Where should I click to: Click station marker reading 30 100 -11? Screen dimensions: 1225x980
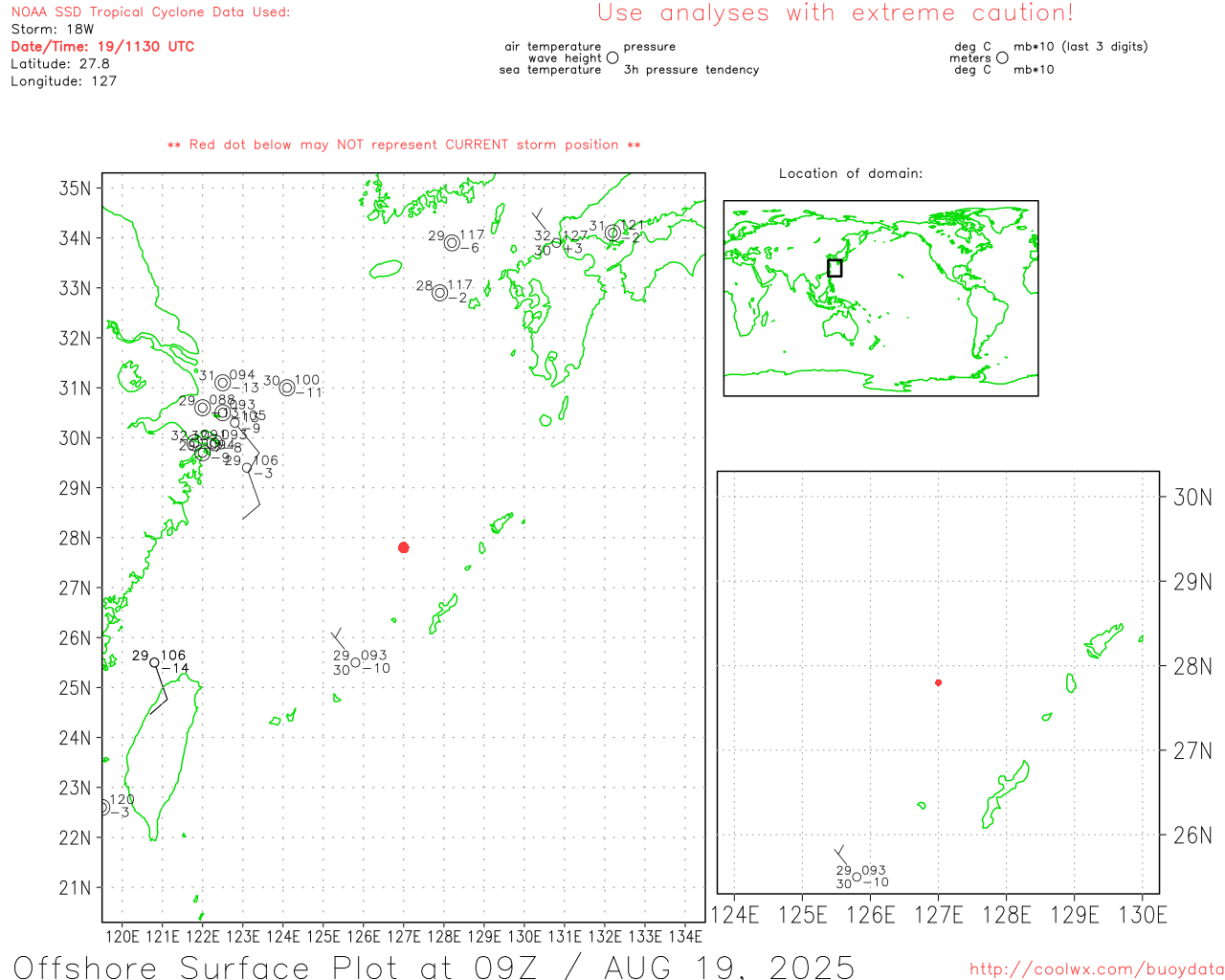287,388
